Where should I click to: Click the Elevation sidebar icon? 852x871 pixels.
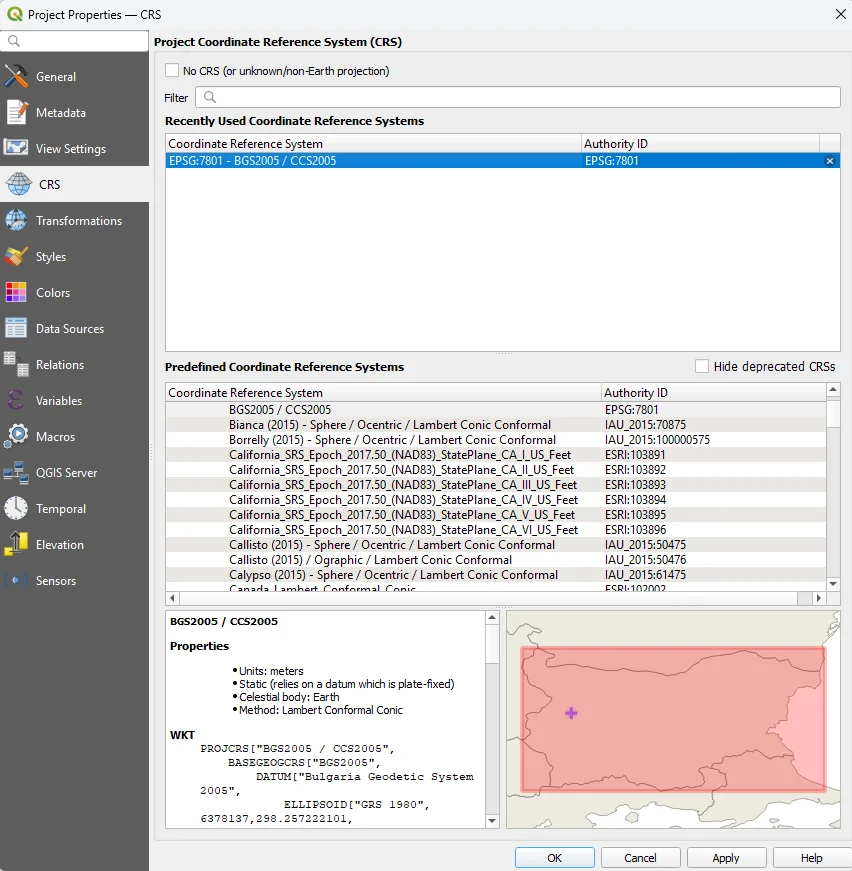[16, 545]
